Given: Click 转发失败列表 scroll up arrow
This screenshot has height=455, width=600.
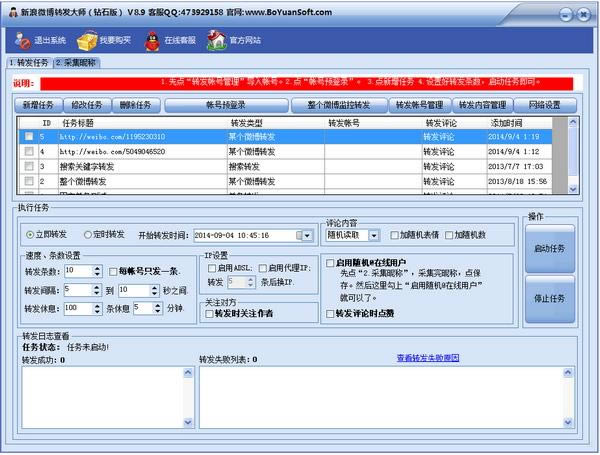Looking at the screenshot, I should pos(568,372).
